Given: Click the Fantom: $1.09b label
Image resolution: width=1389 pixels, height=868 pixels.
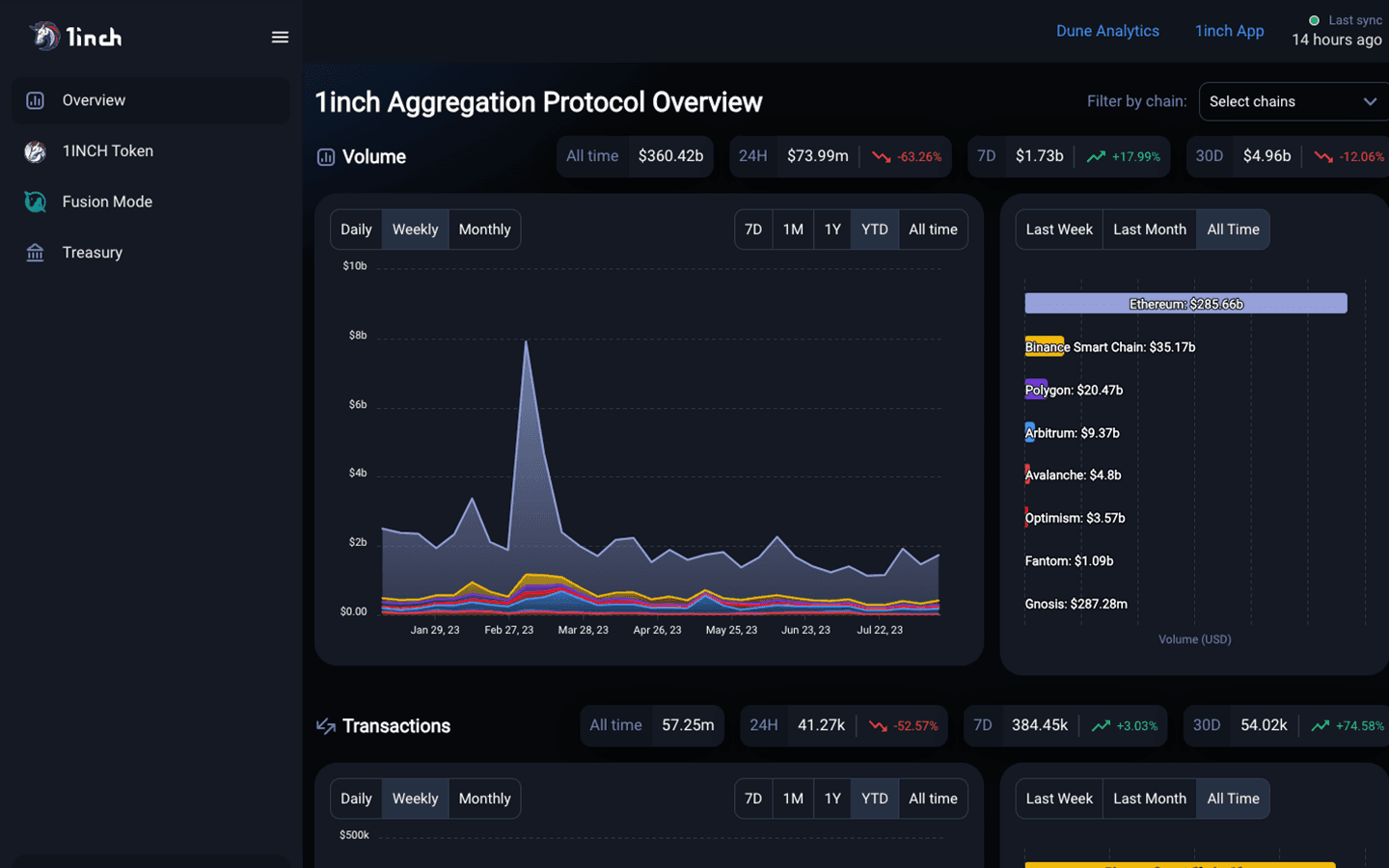Looking at the screenshot, I should [1069, 561].
